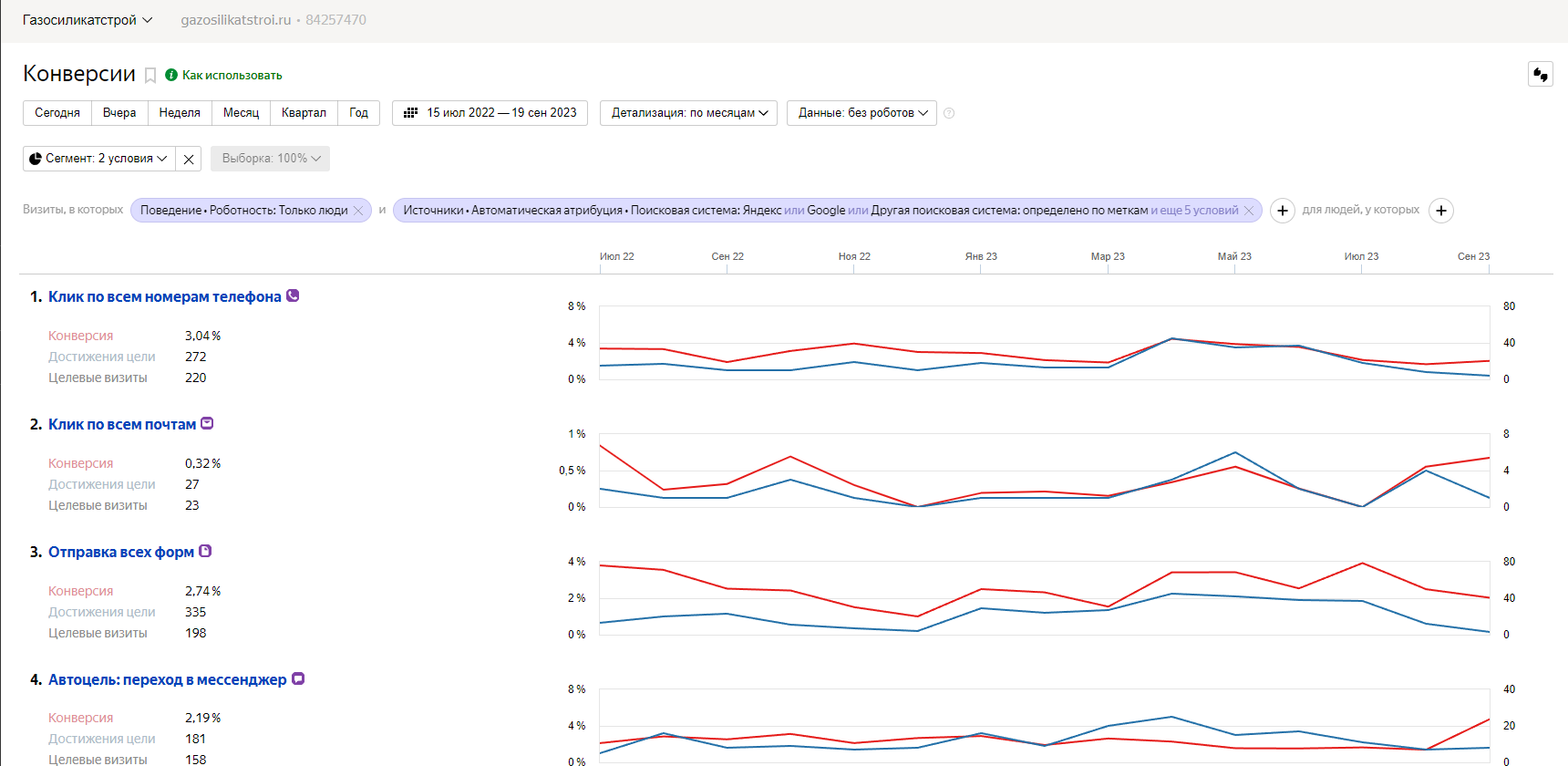Click the messenger icon beside the fourth goal
Image resolution: width=1568 pixels, height=766 pixels.
pyautogui.click(x=298, y=678)
